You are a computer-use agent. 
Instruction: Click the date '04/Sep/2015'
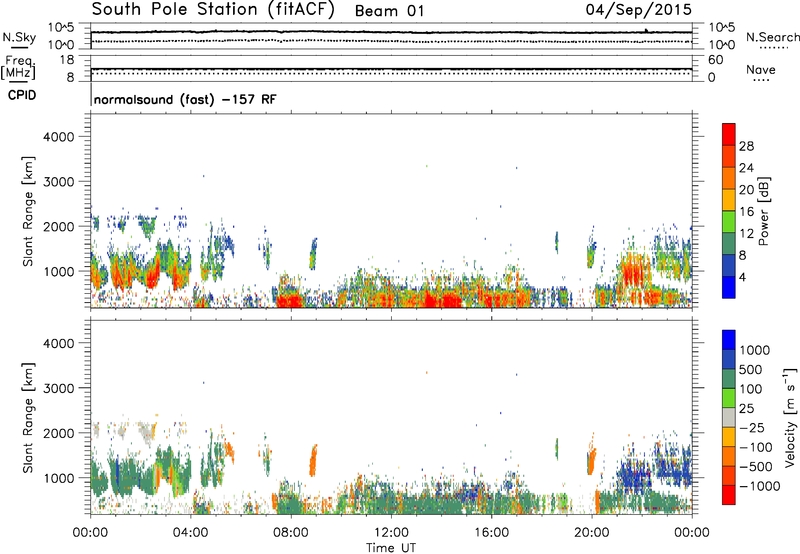coord(638,10)
